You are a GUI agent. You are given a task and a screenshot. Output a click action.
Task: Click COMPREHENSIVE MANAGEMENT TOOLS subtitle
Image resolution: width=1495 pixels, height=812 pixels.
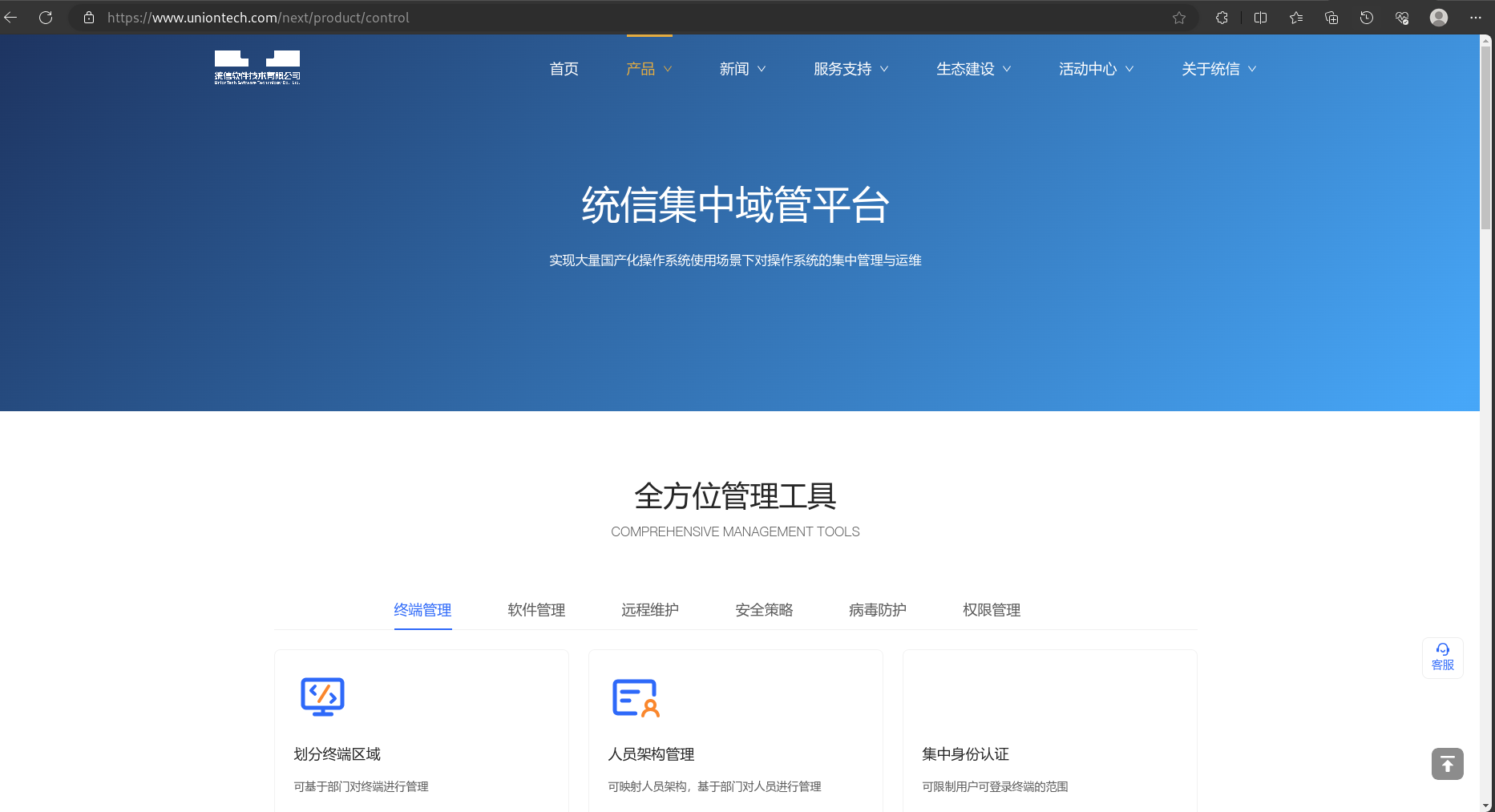point(735,531)
